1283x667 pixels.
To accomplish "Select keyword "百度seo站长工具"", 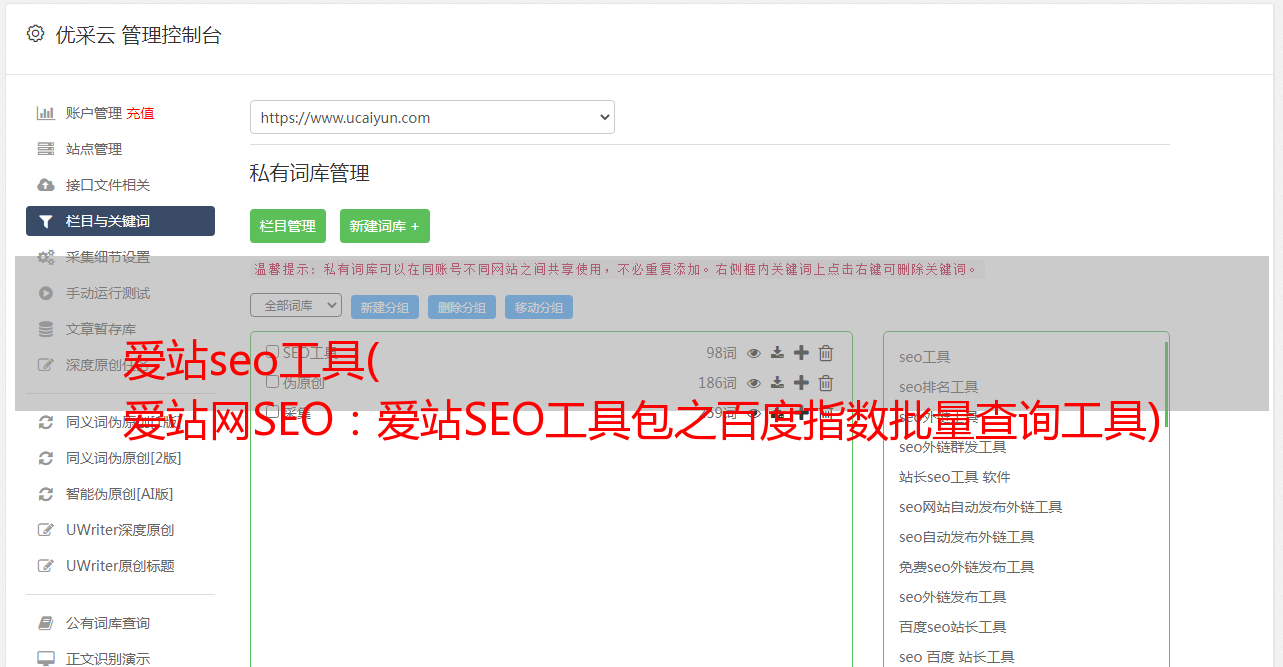I will 953,627.
